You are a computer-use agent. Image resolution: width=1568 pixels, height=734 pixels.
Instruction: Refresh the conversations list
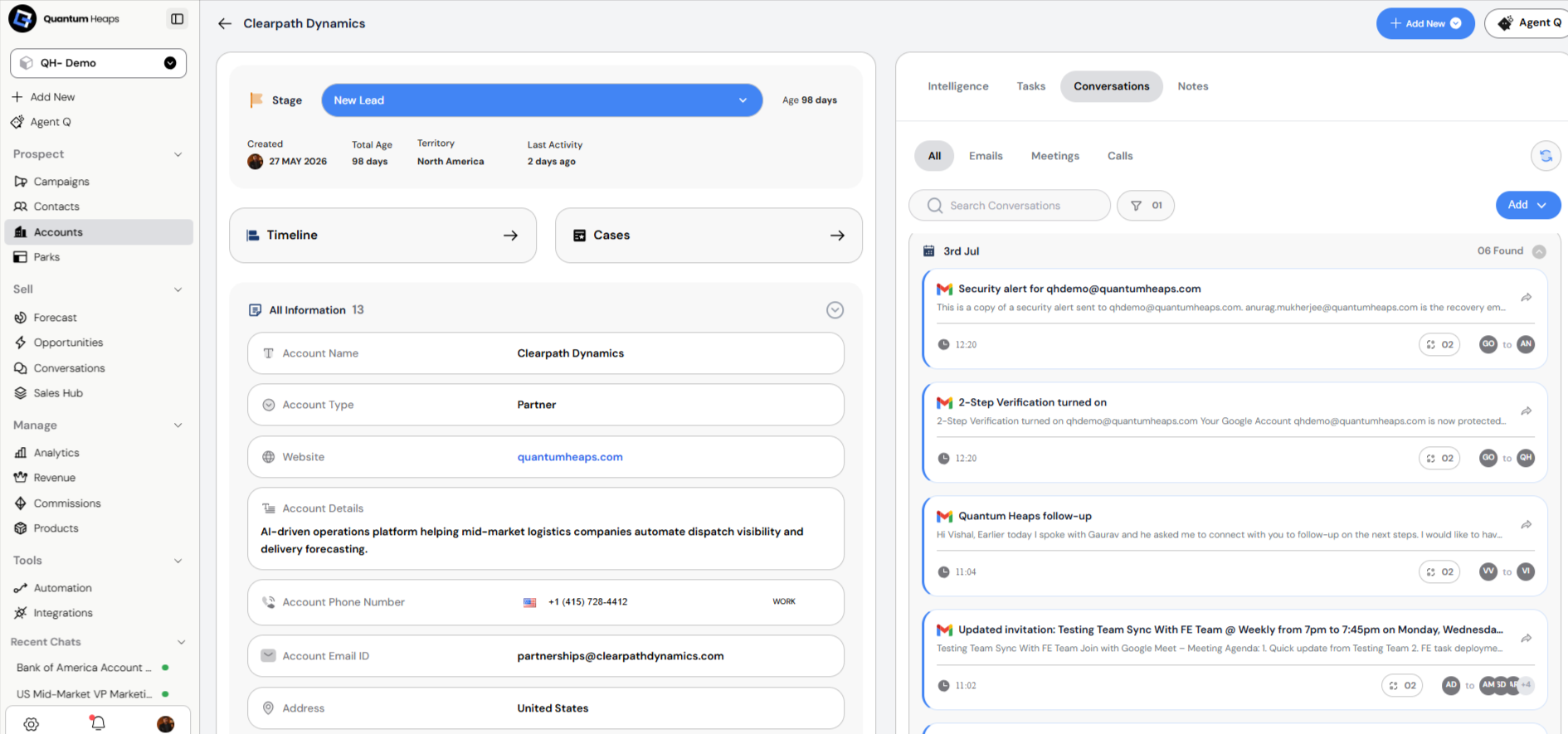click(1546, 156)
